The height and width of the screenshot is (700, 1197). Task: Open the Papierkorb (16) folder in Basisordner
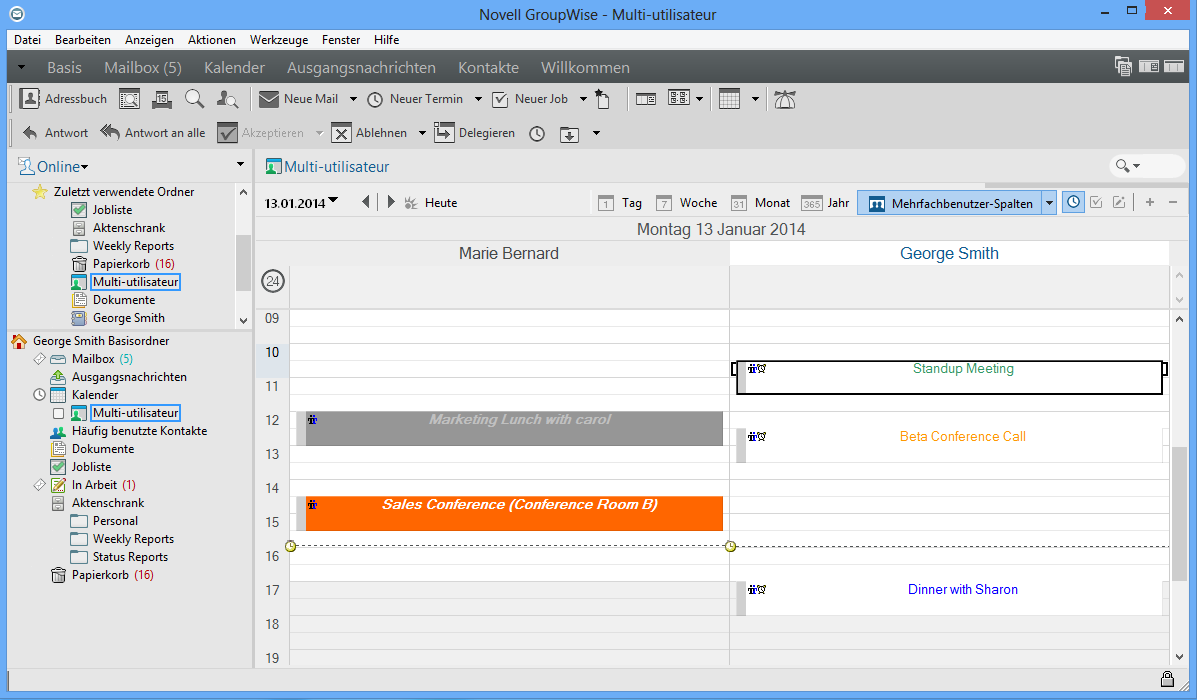tap(102, 575)
